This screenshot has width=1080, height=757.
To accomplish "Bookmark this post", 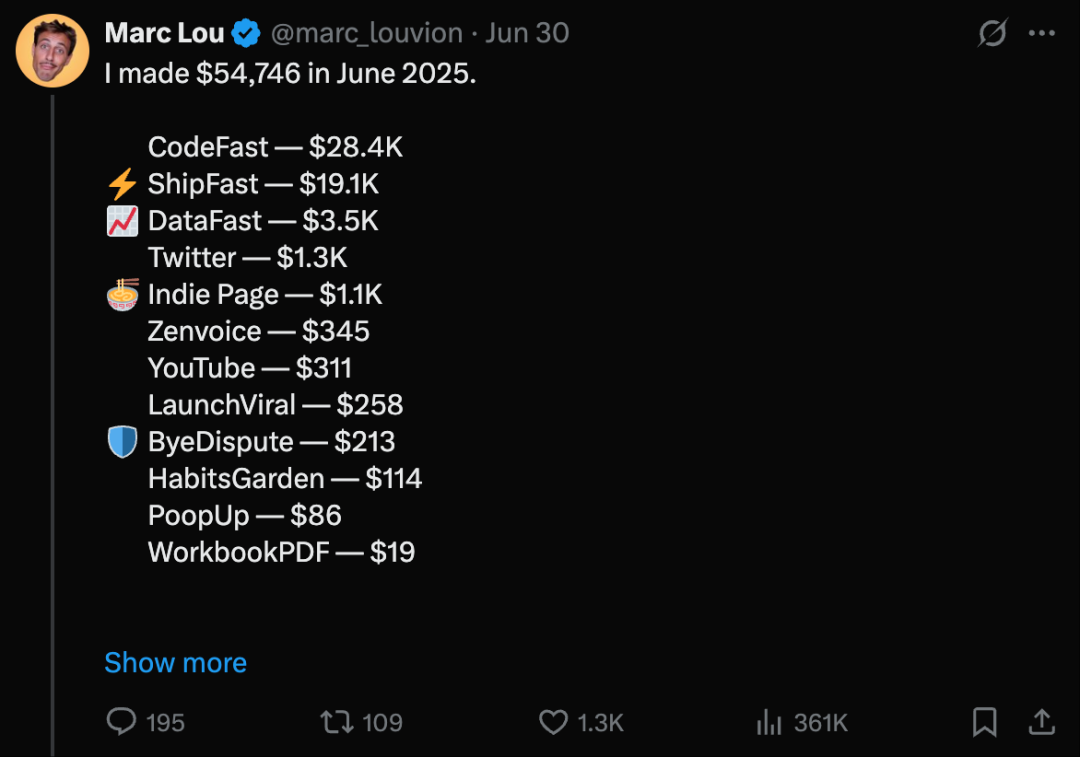I will 984,722.
